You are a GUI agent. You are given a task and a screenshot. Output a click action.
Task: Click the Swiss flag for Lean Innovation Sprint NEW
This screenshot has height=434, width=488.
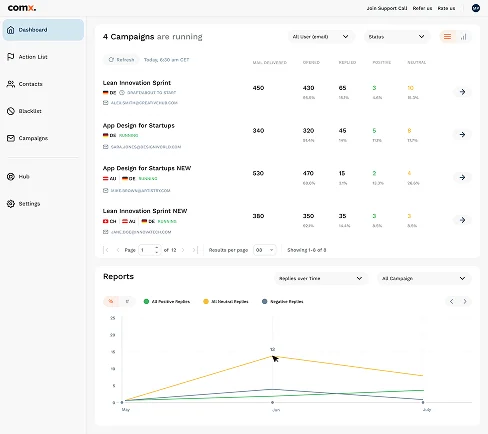tap(105, 221)
